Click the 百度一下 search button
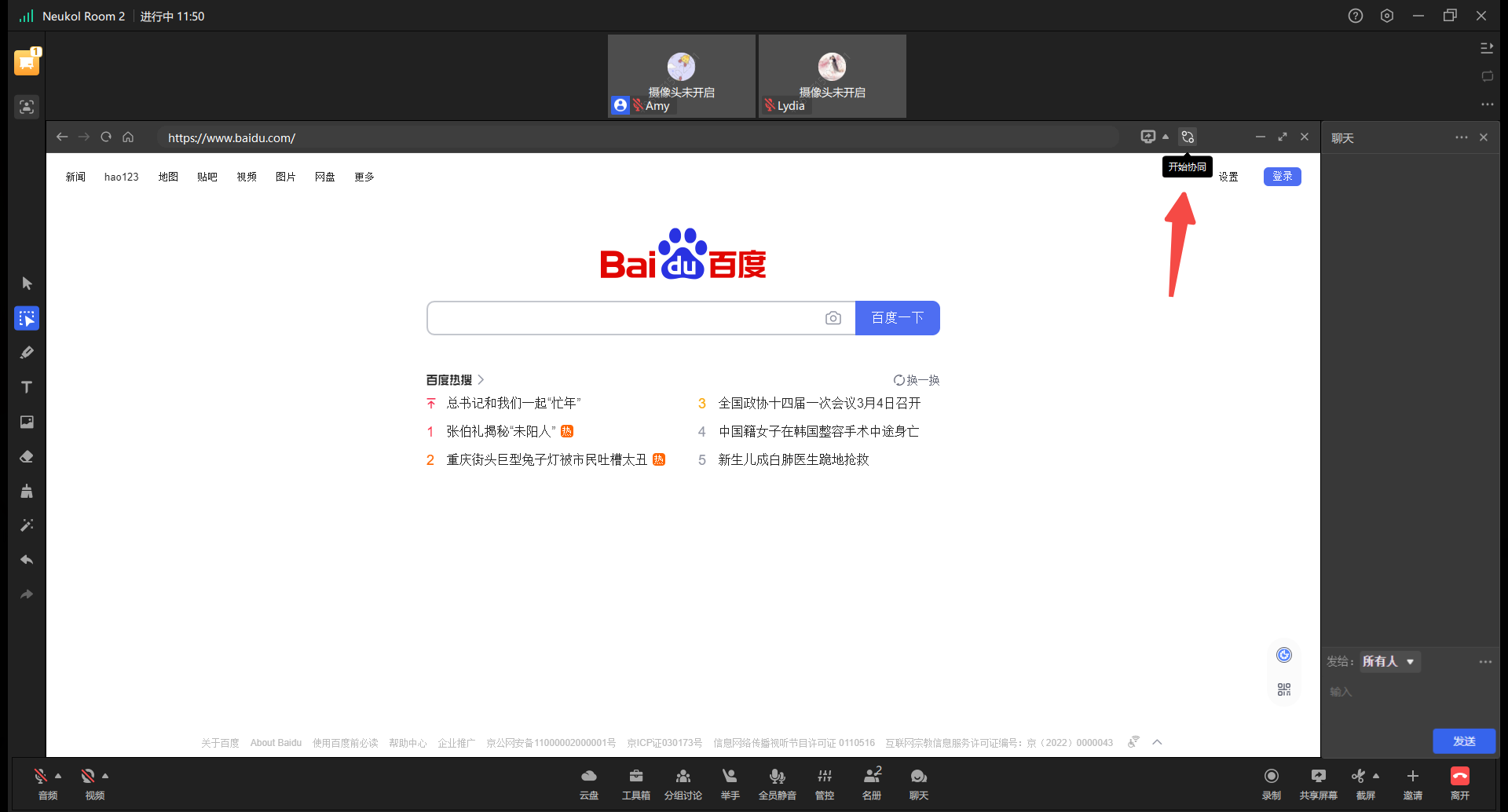The image size is (1508, 812). 898,318
